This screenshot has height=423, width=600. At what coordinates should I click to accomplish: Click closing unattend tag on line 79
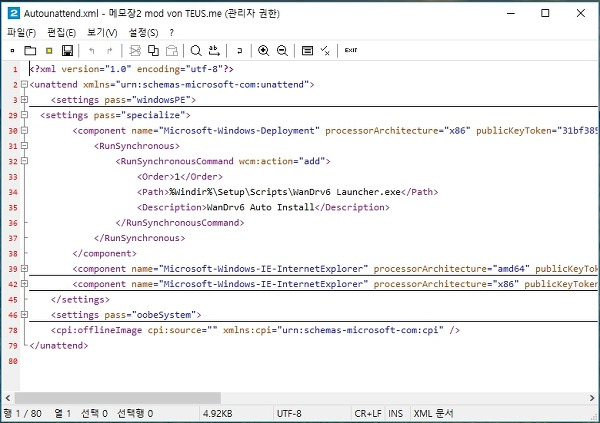click(x=59, y=345)
